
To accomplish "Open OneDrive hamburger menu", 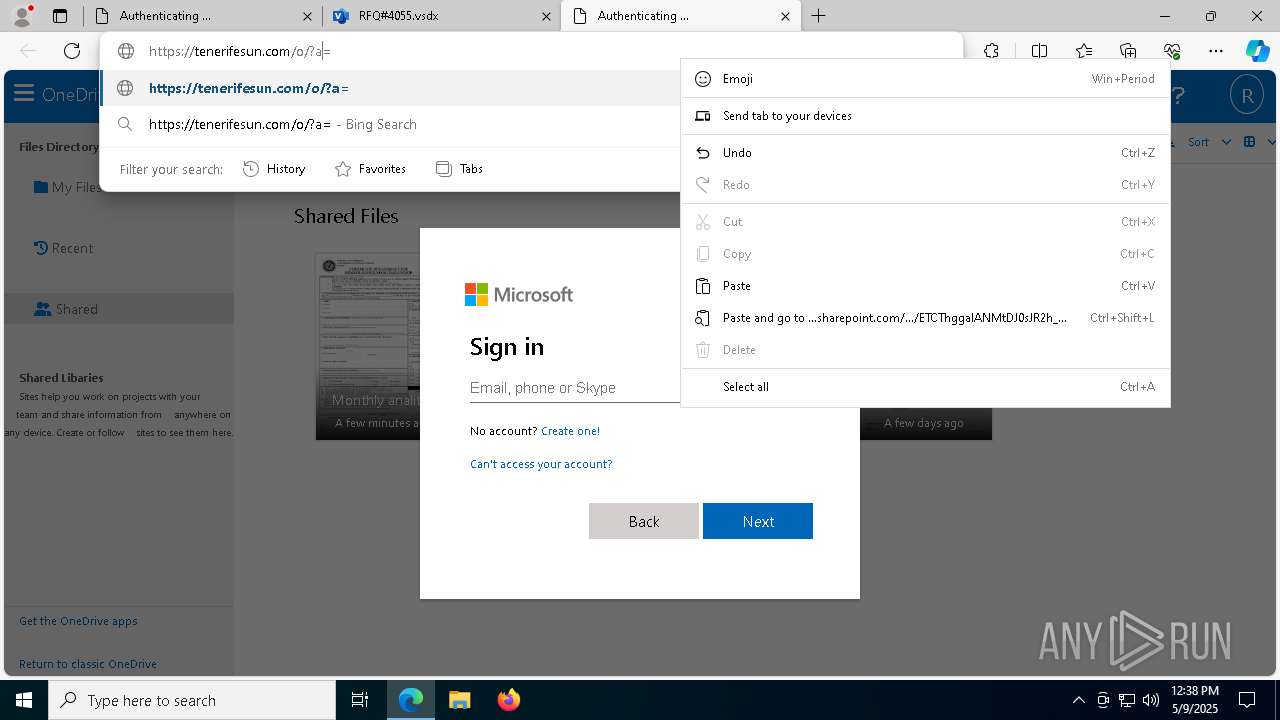I will point(24,95).
